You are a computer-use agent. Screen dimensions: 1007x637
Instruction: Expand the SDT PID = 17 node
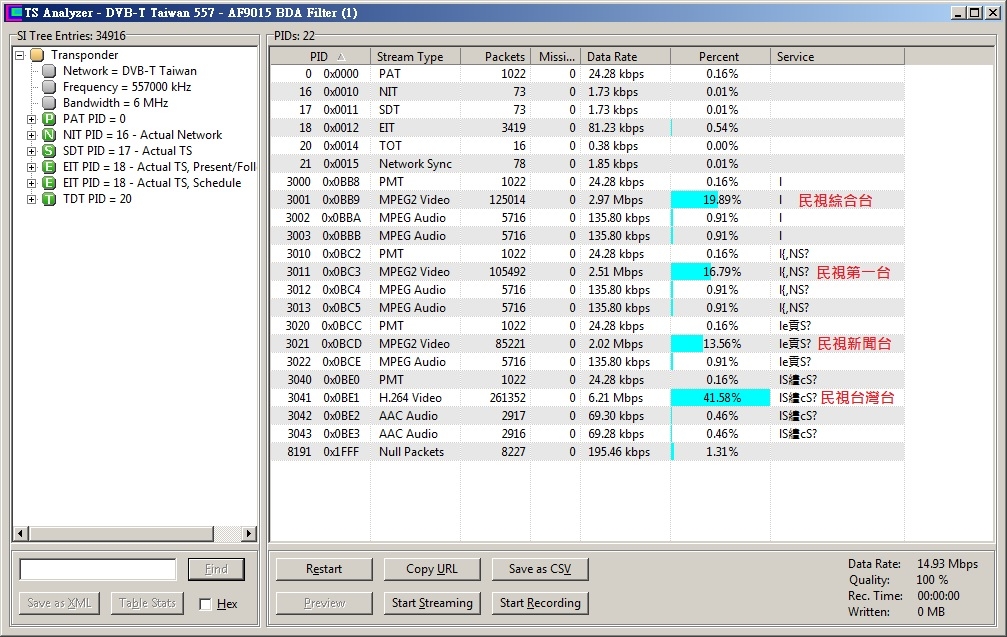[31, 152]
